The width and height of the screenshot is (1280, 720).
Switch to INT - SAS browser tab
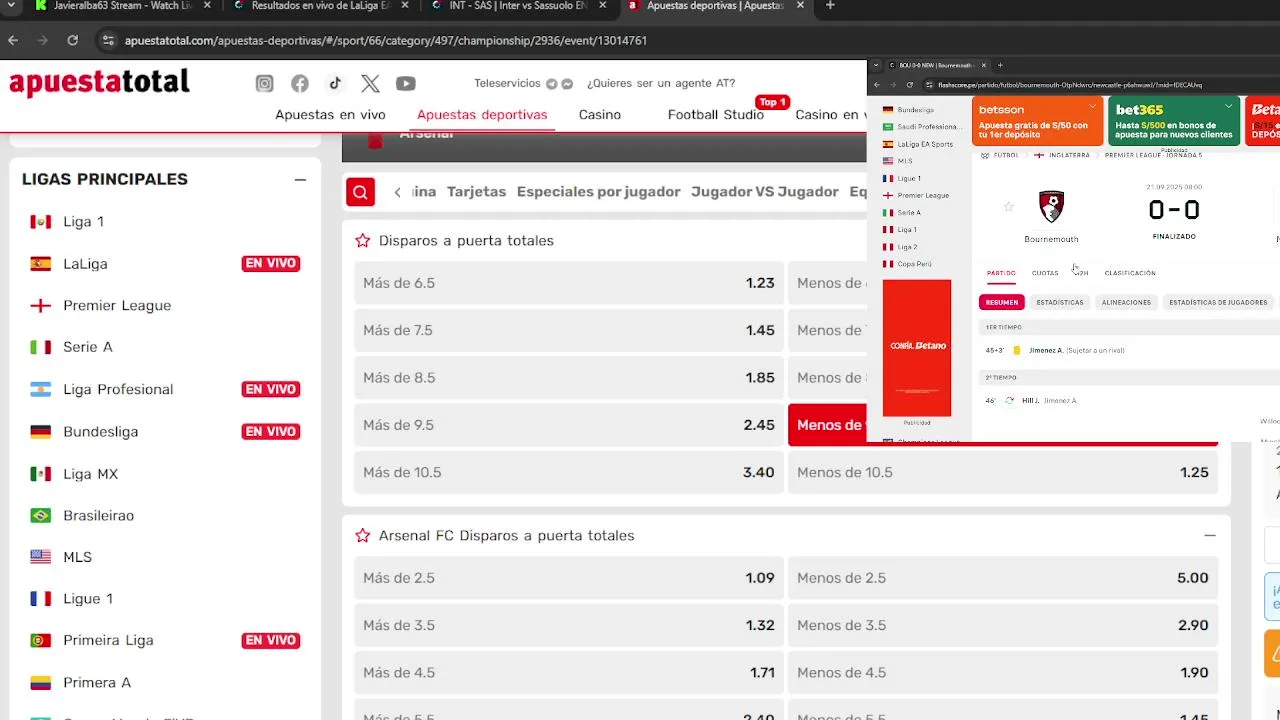[x=518, y=6]
